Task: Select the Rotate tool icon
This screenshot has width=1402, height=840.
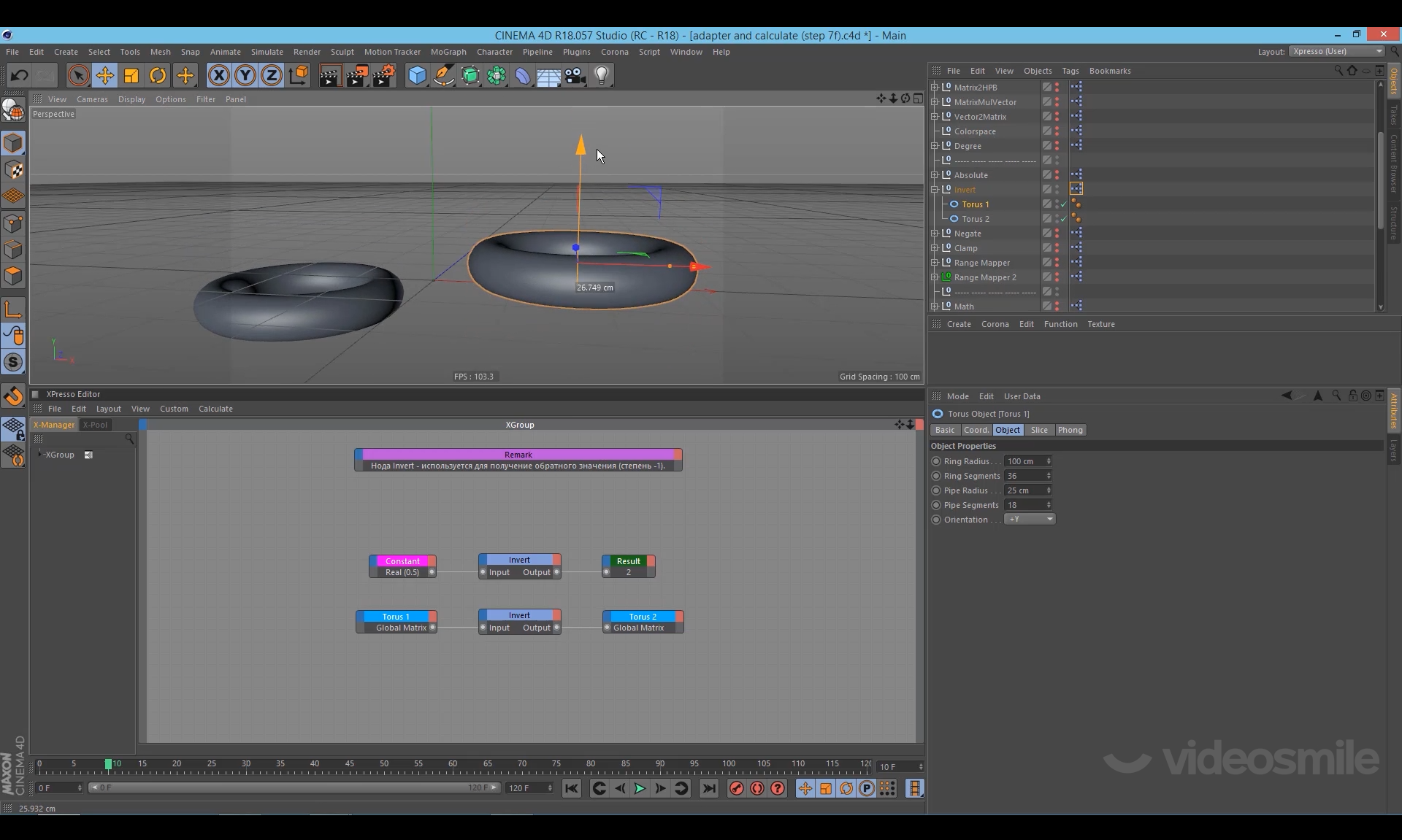Action: point(158,75)
